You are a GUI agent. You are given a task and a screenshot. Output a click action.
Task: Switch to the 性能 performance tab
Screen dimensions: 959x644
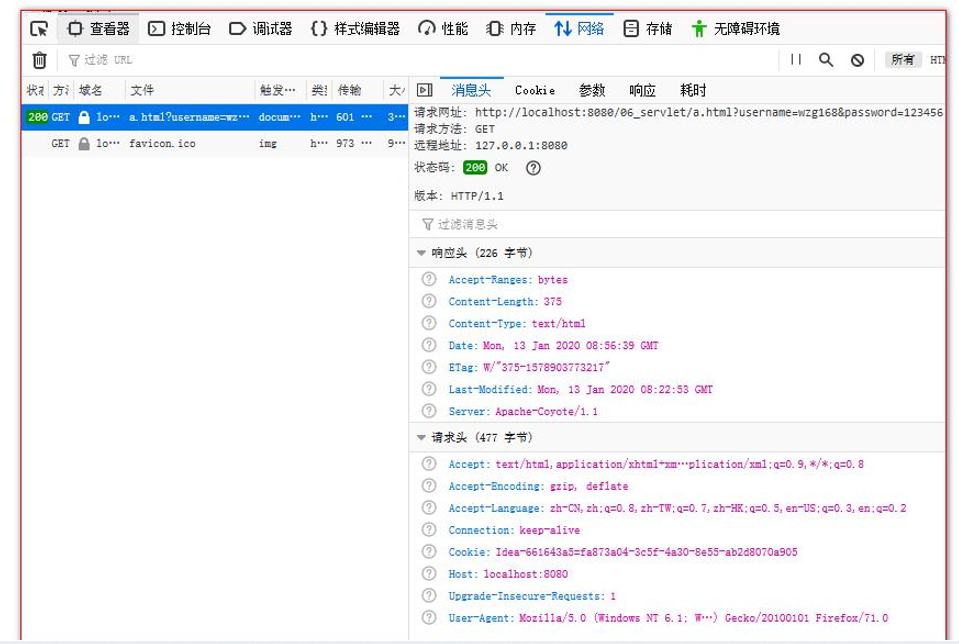tap(443, 29)
